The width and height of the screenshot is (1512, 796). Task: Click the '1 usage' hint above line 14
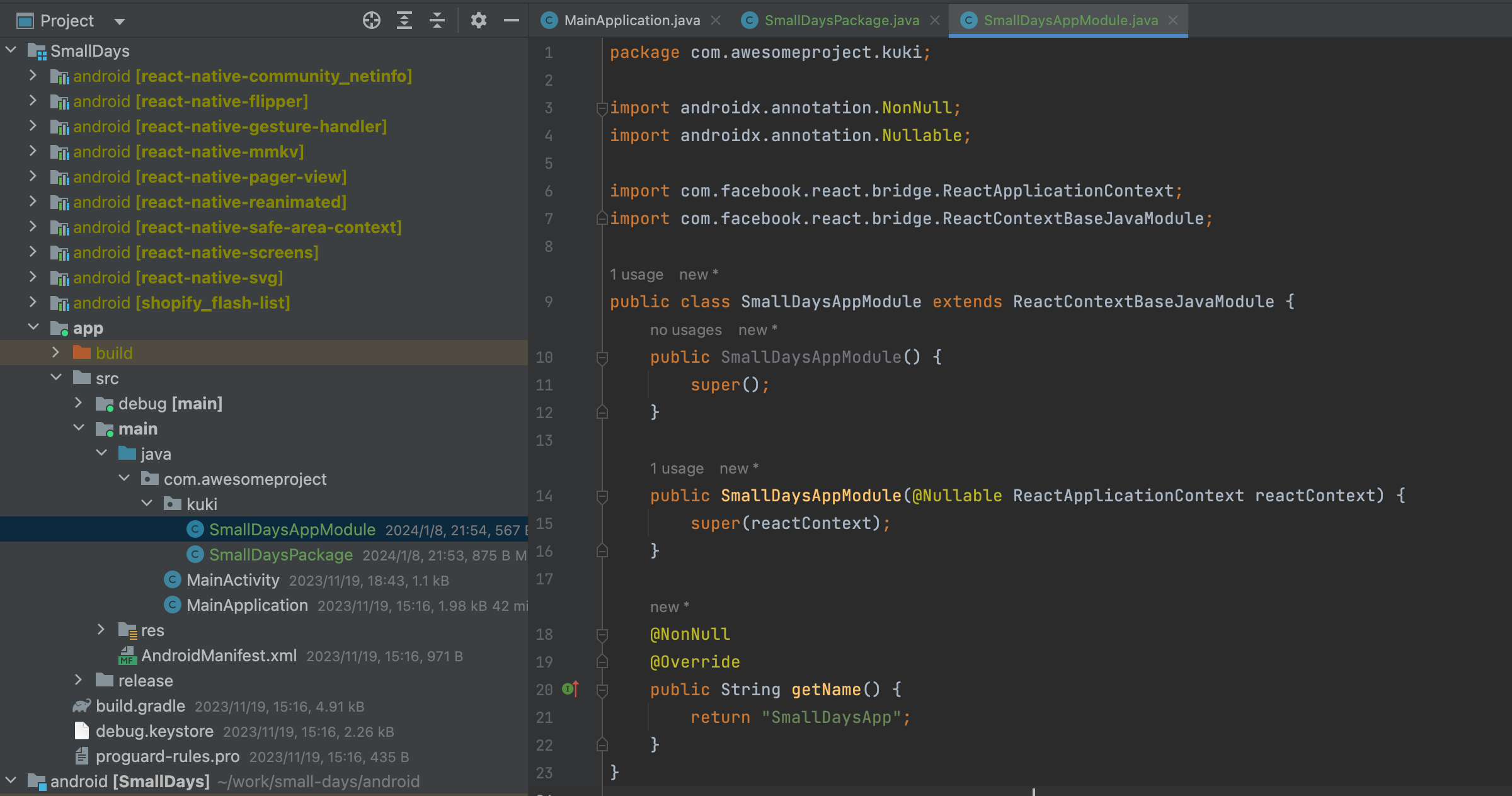tap(677, 469)
